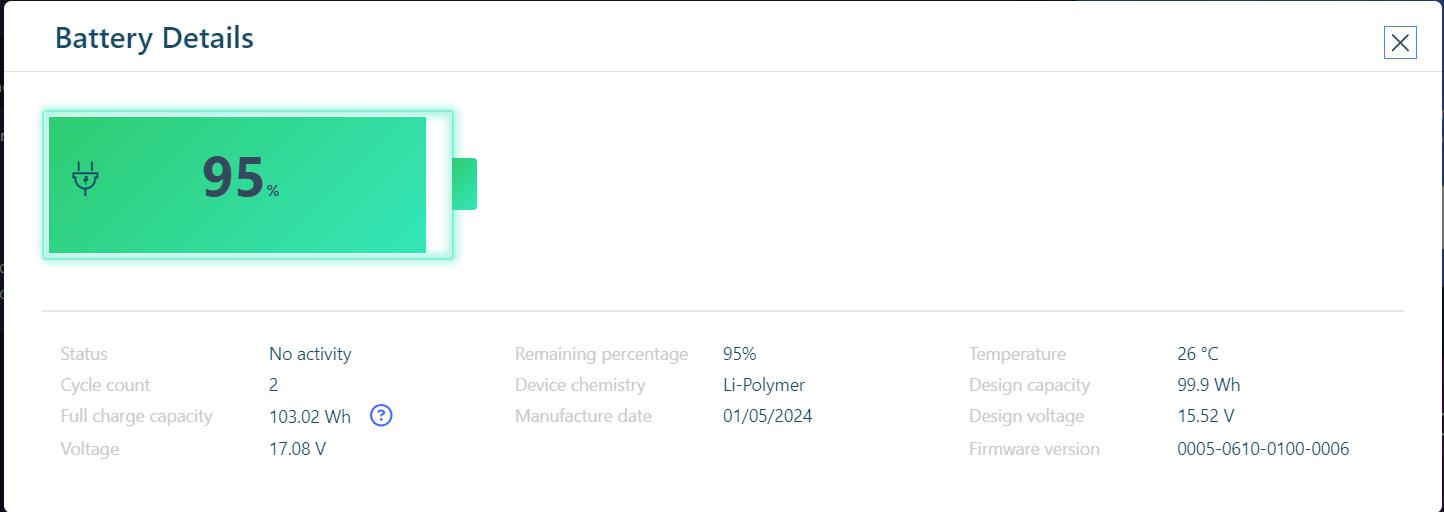Click the battery terminal nub graphic
This screenshot has height=512, width=1444.
464,184
